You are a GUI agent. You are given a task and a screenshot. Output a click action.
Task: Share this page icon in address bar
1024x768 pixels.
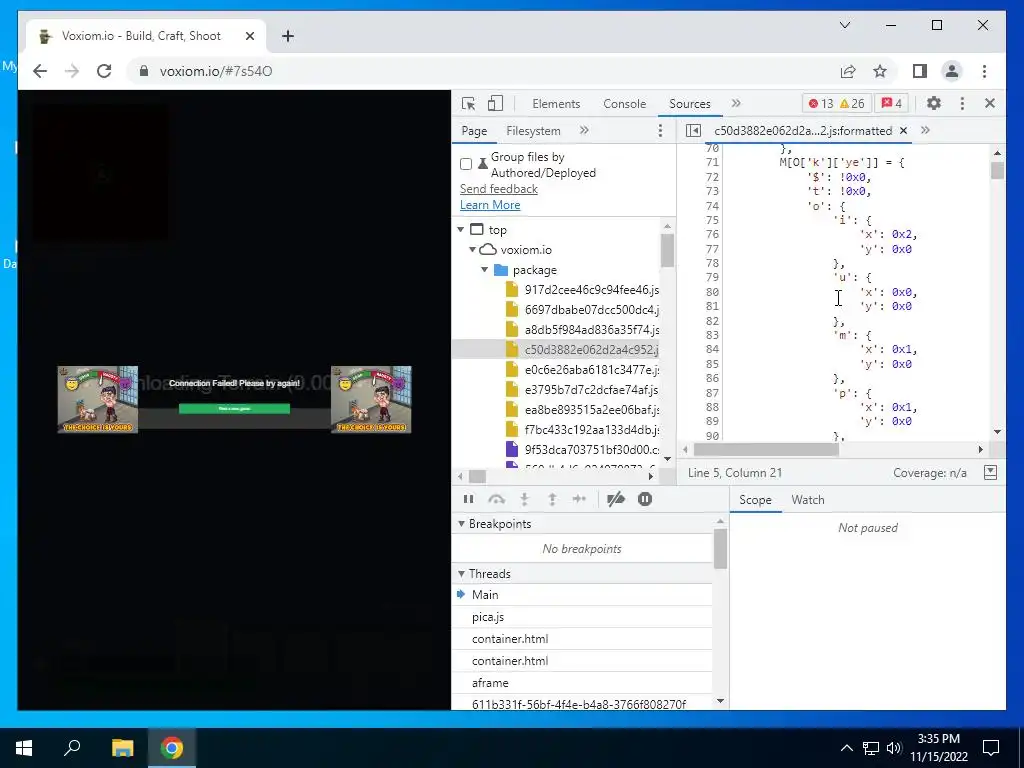coord(848,71)
